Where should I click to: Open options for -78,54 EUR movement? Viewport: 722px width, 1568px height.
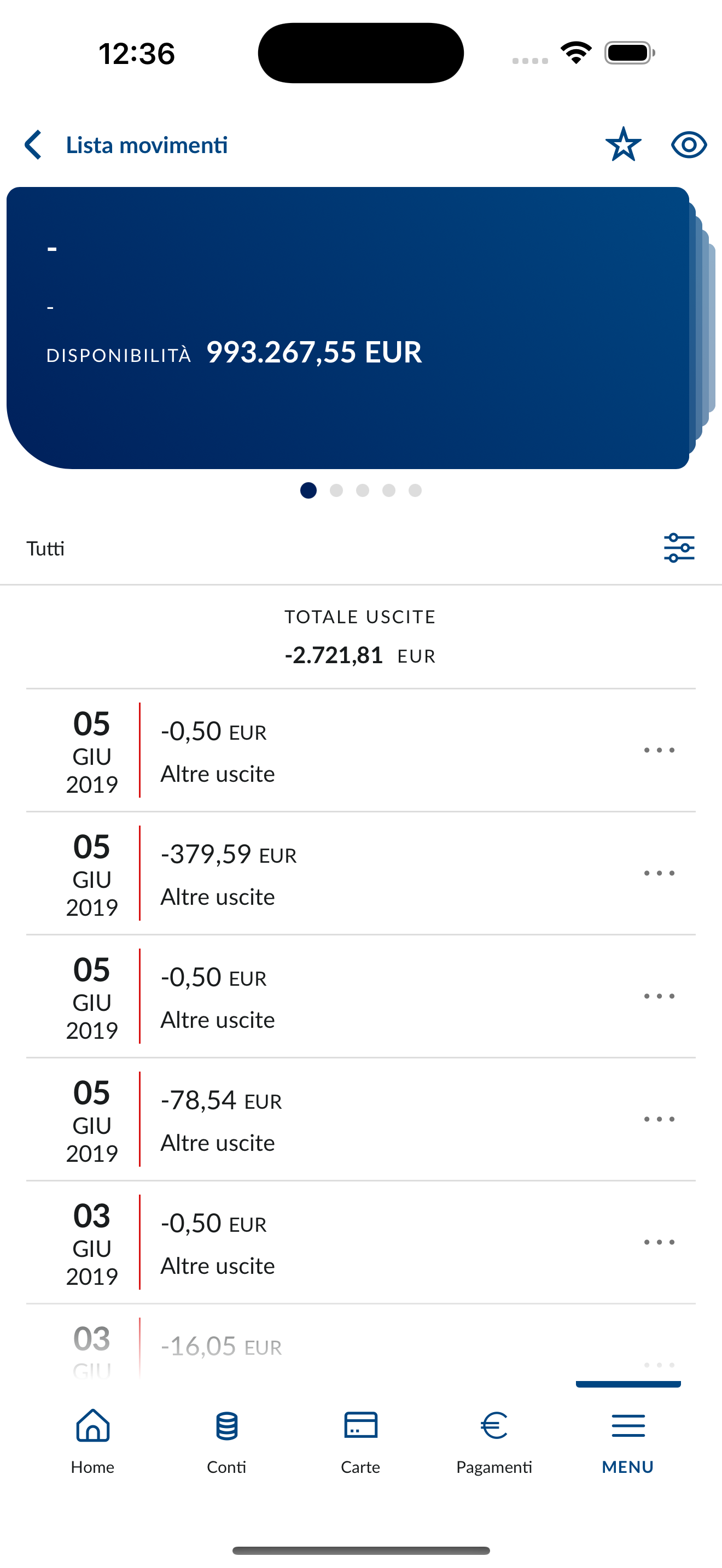pos(659,1119)
